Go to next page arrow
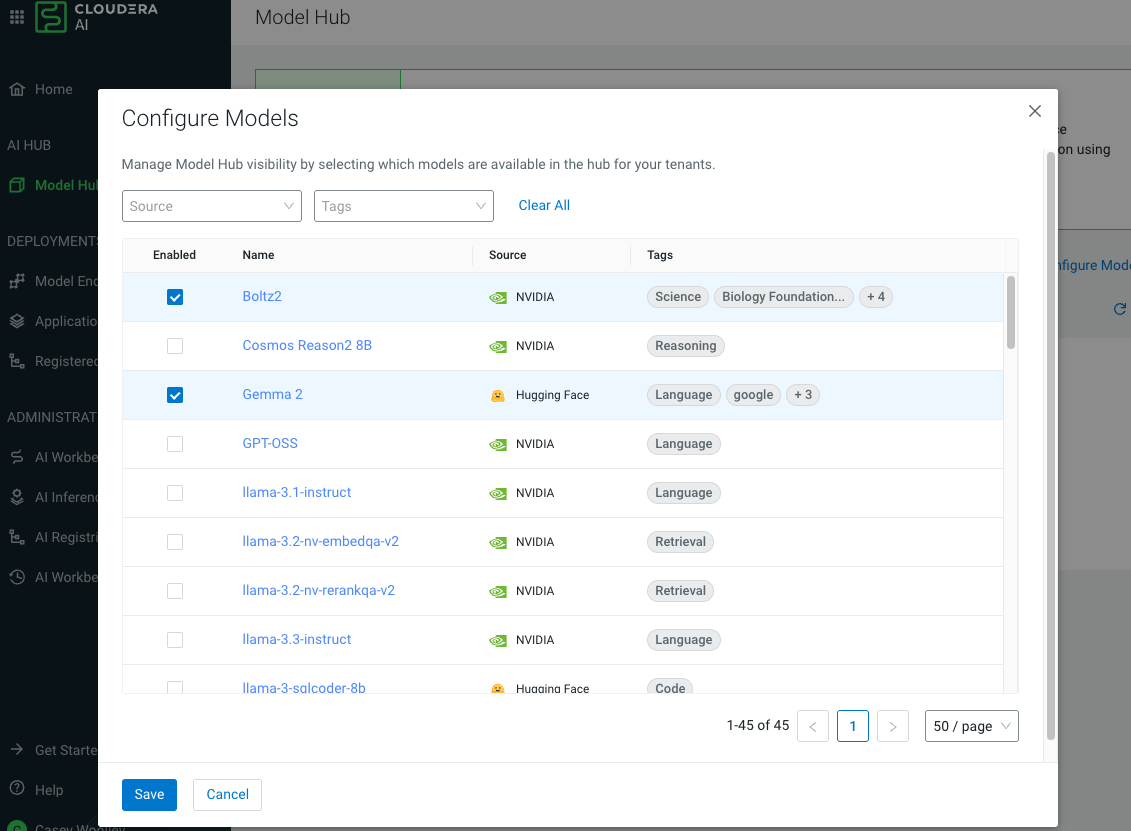The width and height of the screenshot is (1131, 831). tap(893, 726)
